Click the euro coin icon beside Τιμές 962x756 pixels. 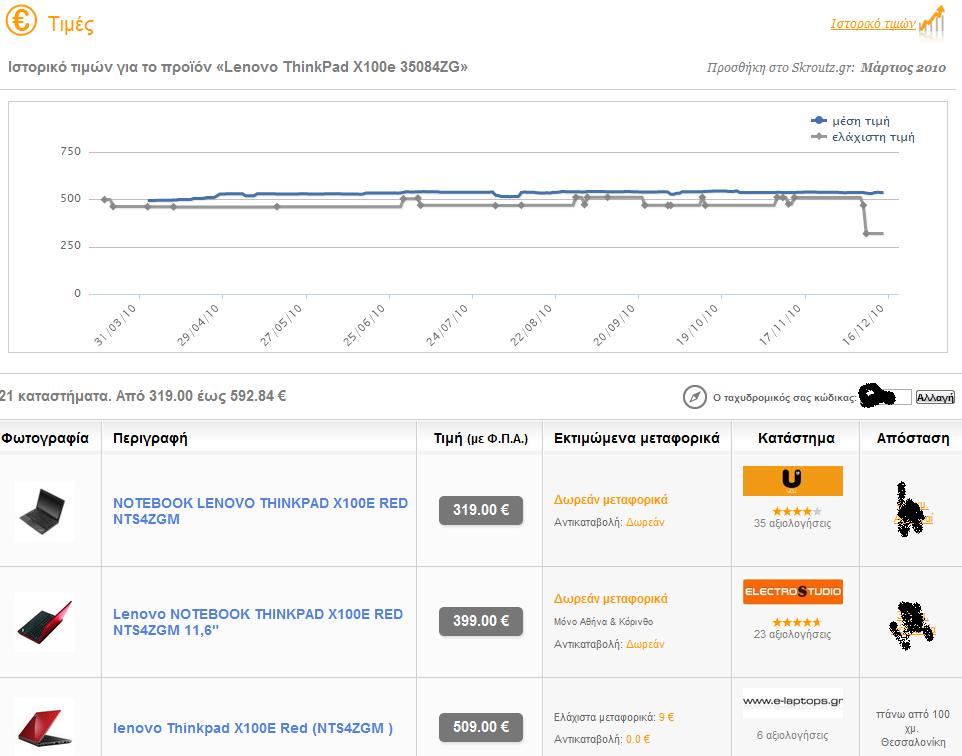[x=21, y=21]
